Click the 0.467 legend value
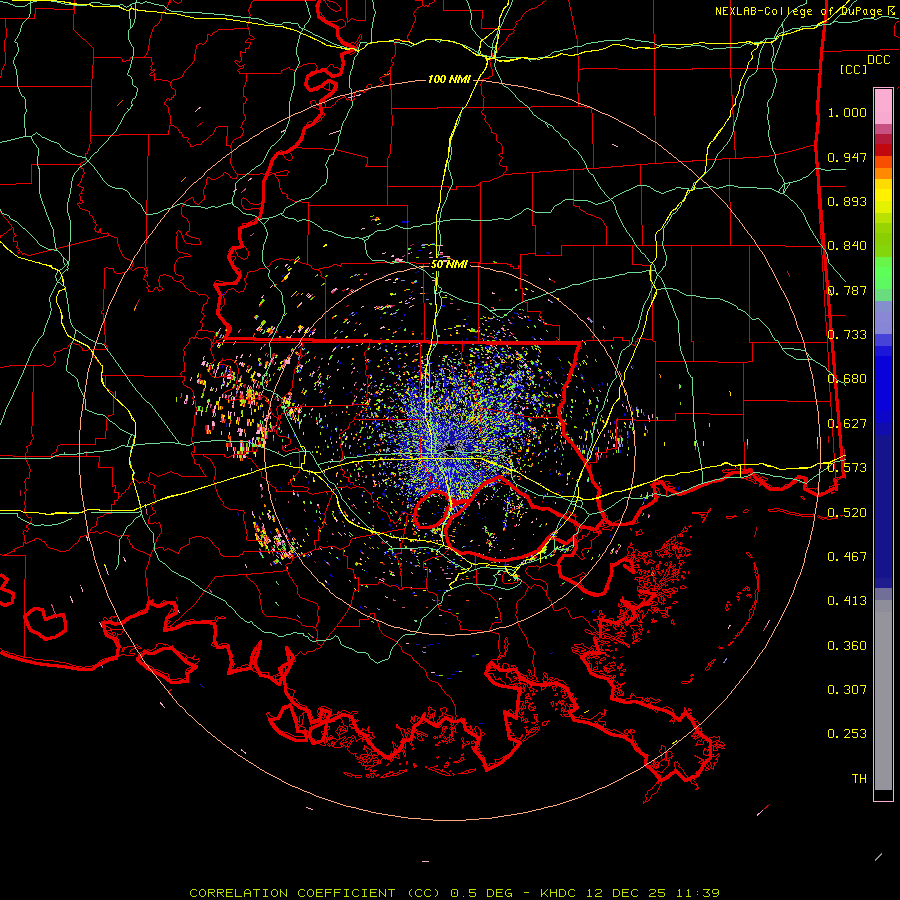Image resolution: width=900 pixels, height=900 pixels. pos(847,556)
